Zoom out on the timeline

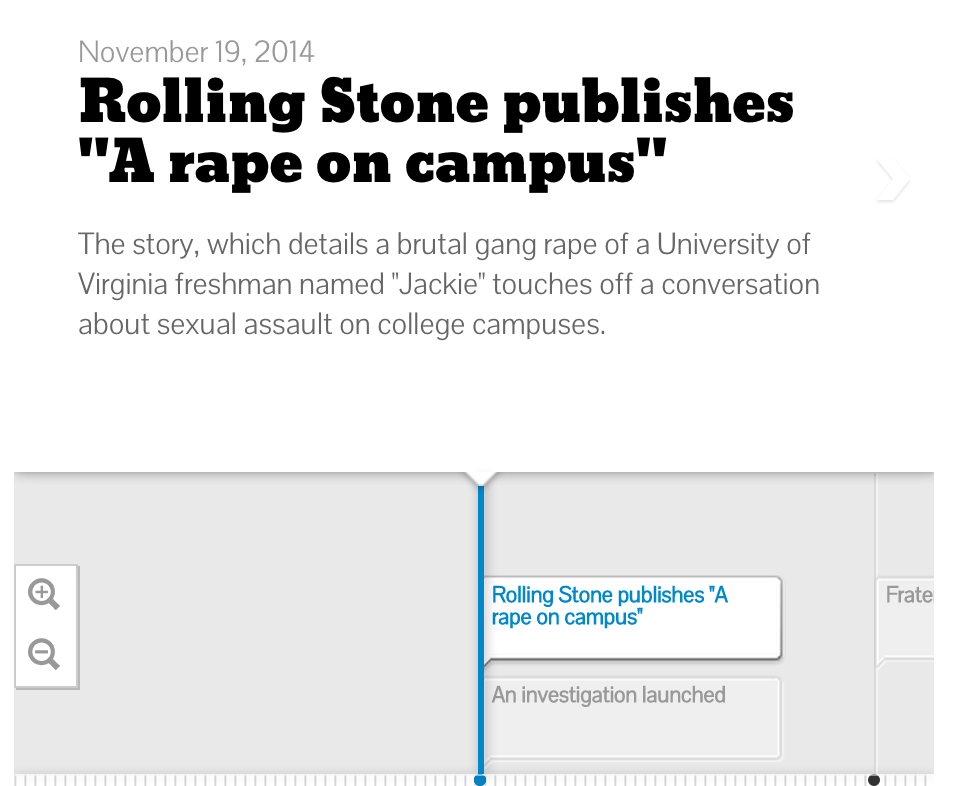pos(44,654)
